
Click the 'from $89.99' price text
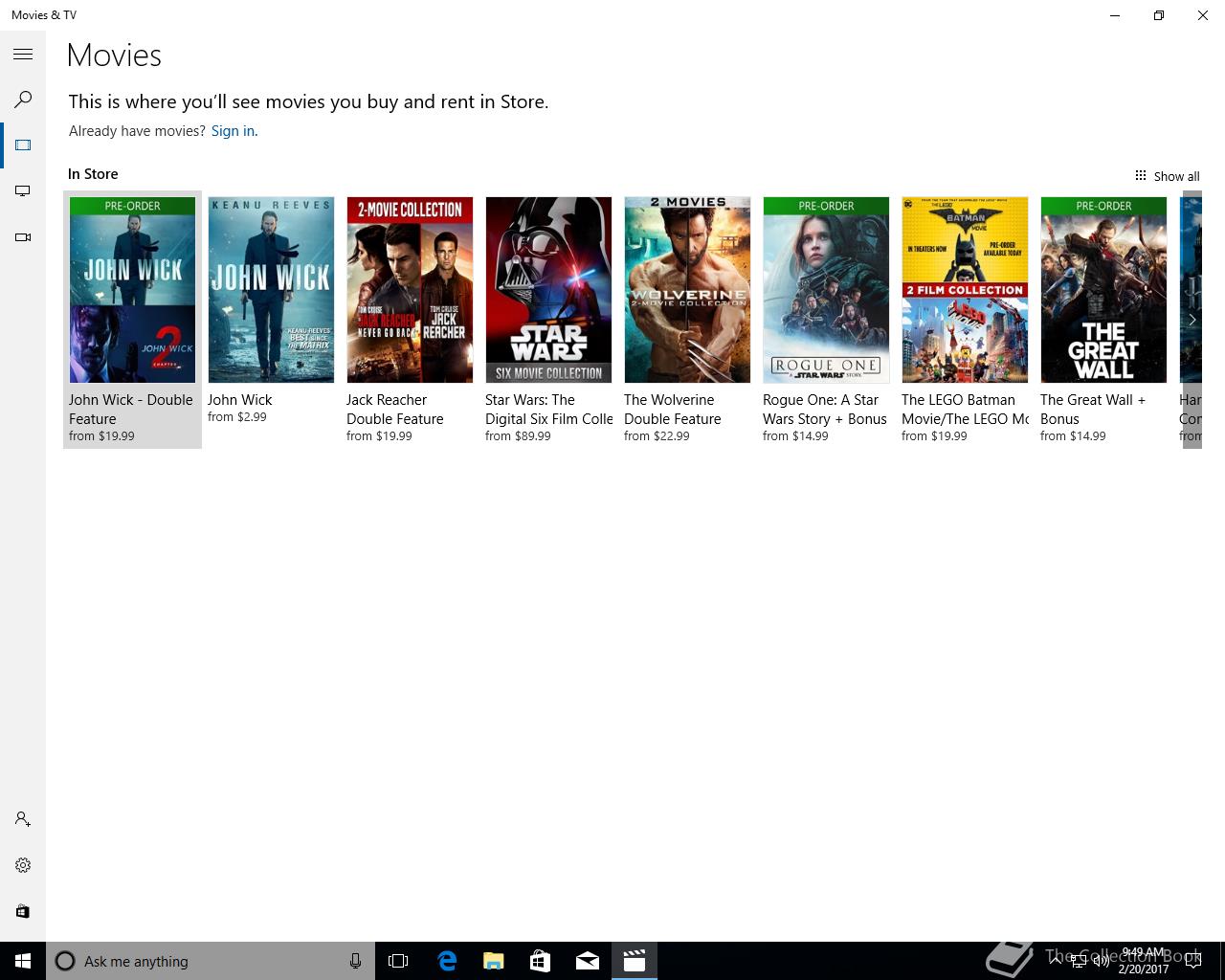518,436
